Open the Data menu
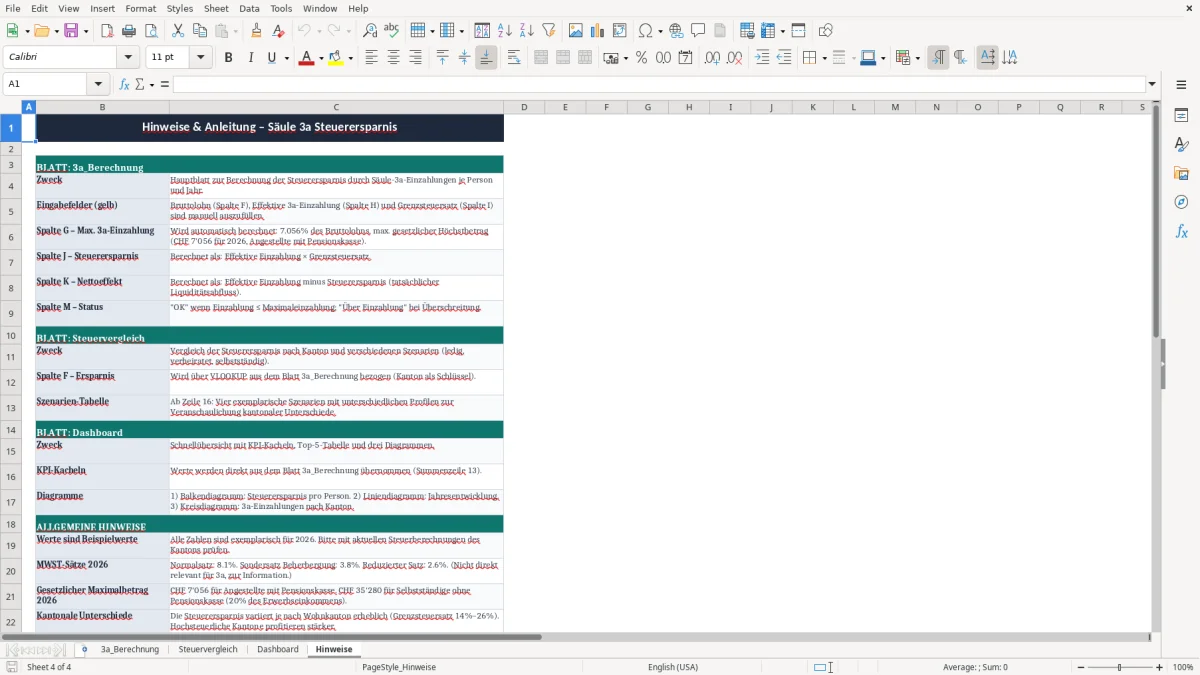Image resolution: width=1200 pixels, height=675 pixels. pyautogui.click(x=249, y=8)
